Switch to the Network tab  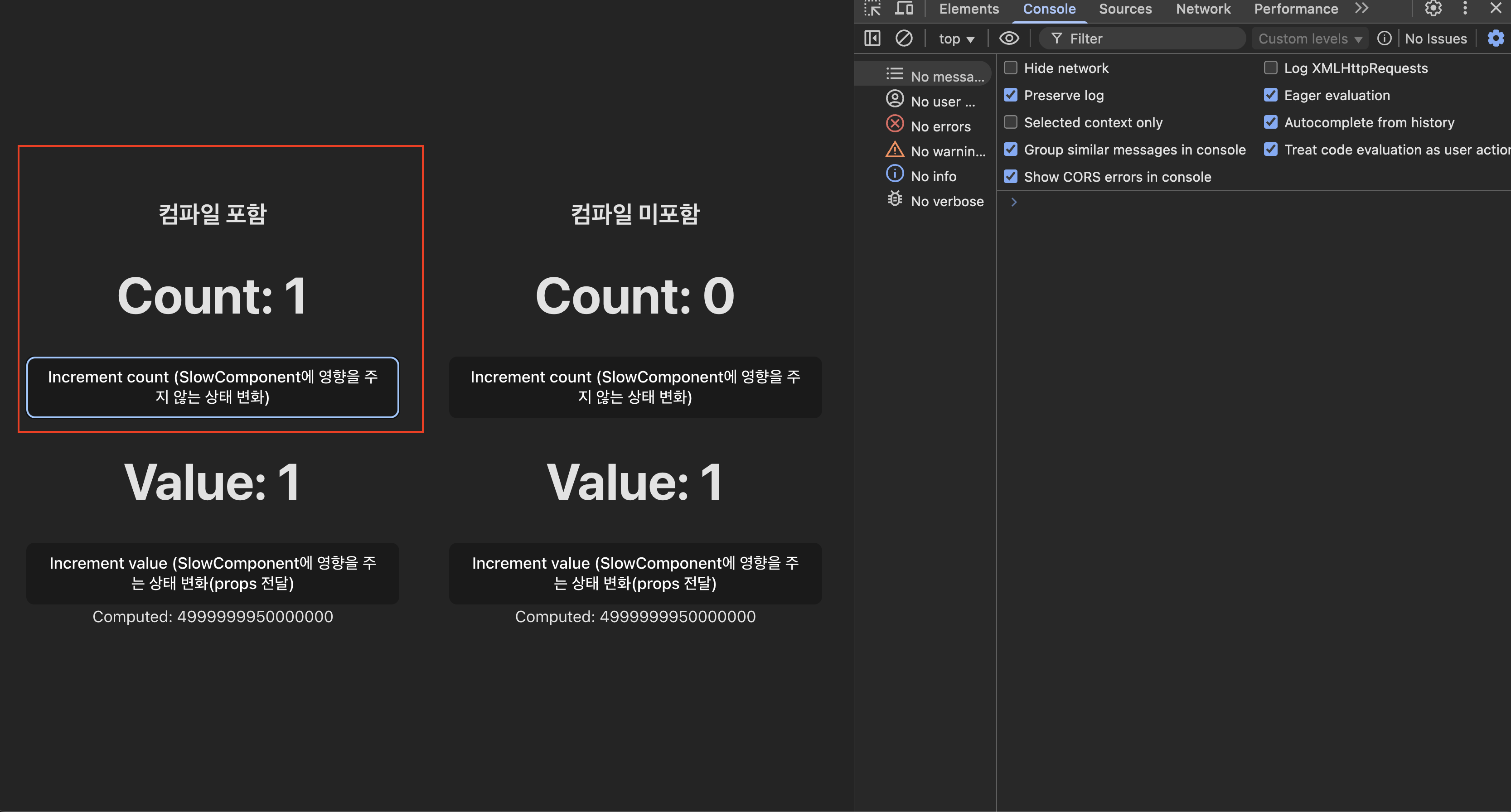(x=1203, y=9)
